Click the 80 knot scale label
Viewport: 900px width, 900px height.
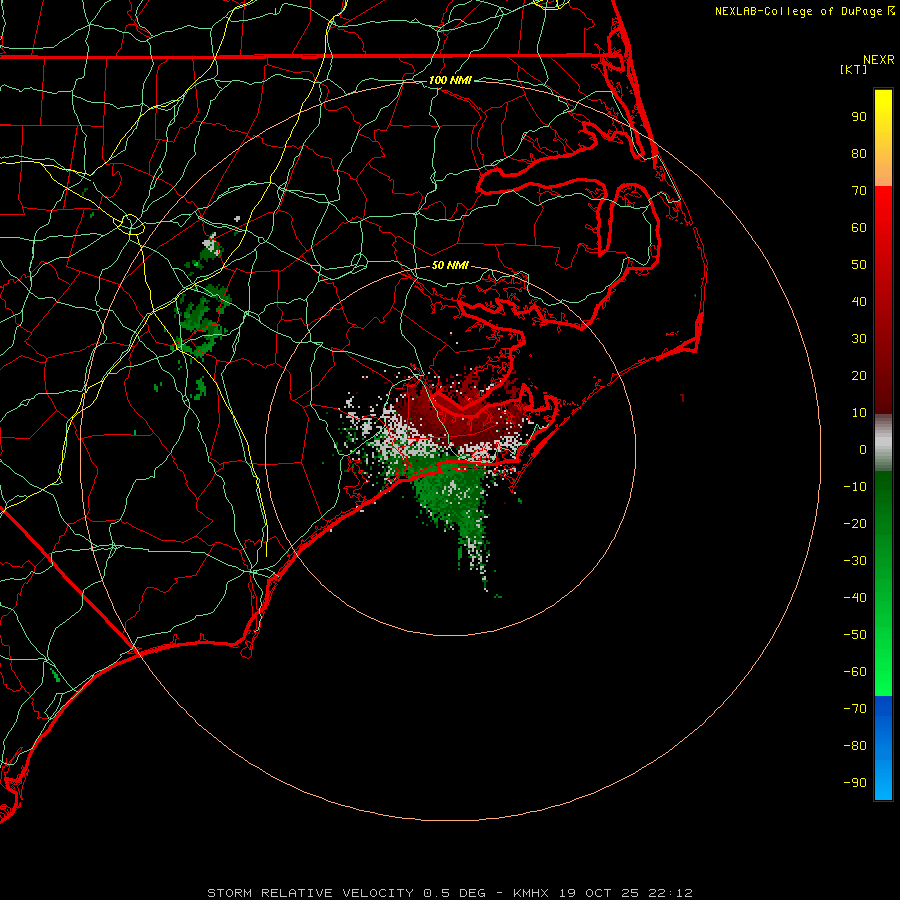pos(859,153)
